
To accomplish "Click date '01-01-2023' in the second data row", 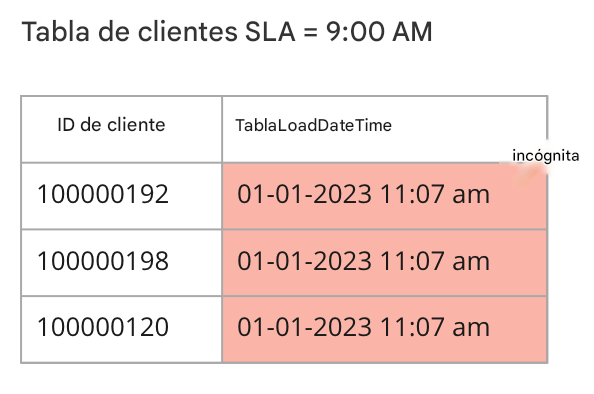I will pyautogui.click(x=304, y=261).
